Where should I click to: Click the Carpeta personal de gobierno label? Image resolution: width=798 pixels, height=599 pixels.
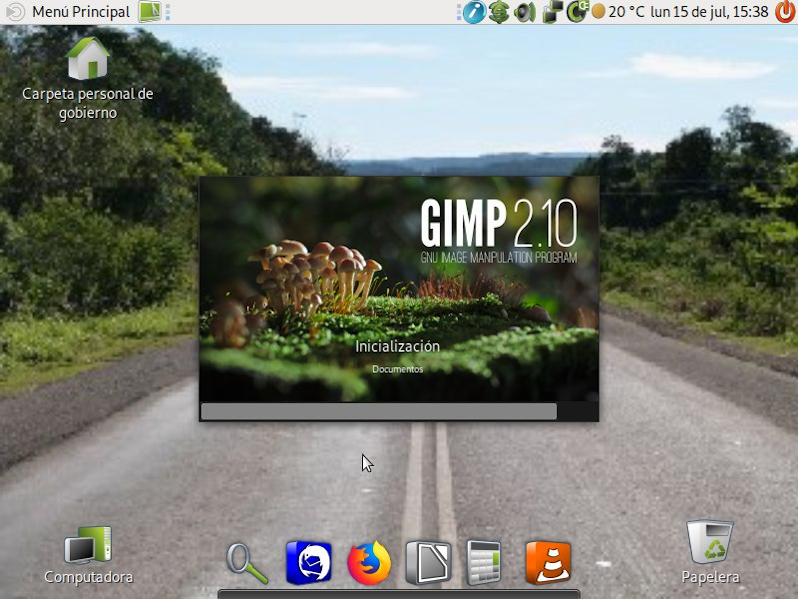[88, 103]
